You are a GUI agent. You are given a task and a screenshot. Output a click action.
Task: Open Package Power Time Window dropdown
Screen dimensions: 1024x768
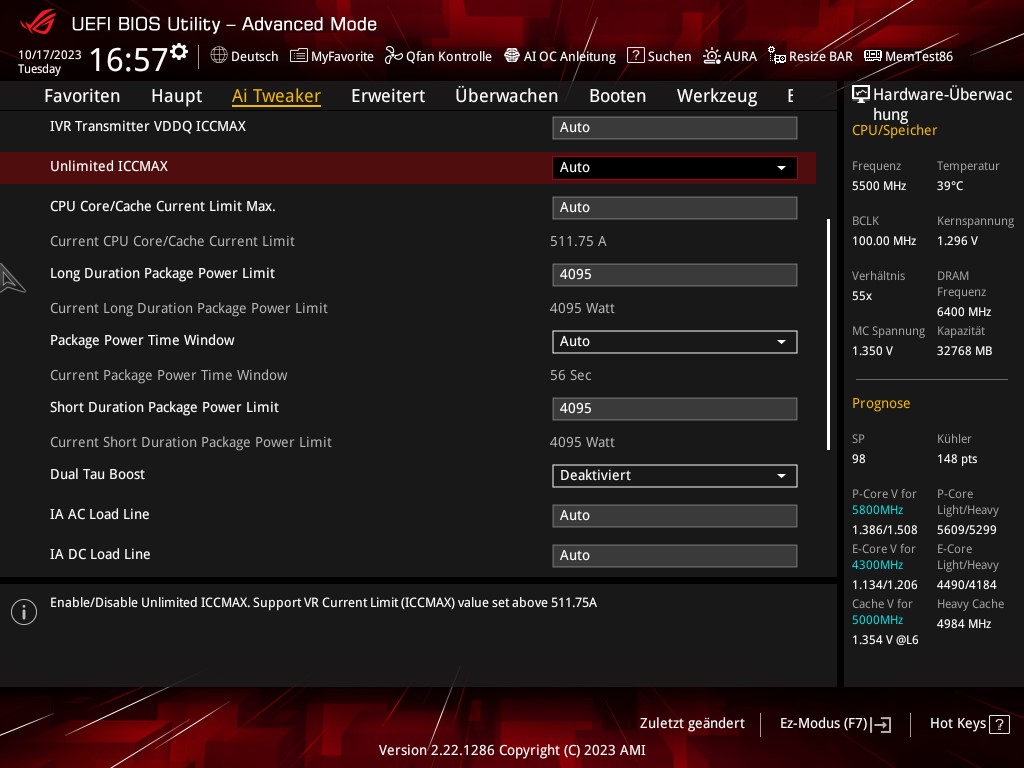(674, 342)
